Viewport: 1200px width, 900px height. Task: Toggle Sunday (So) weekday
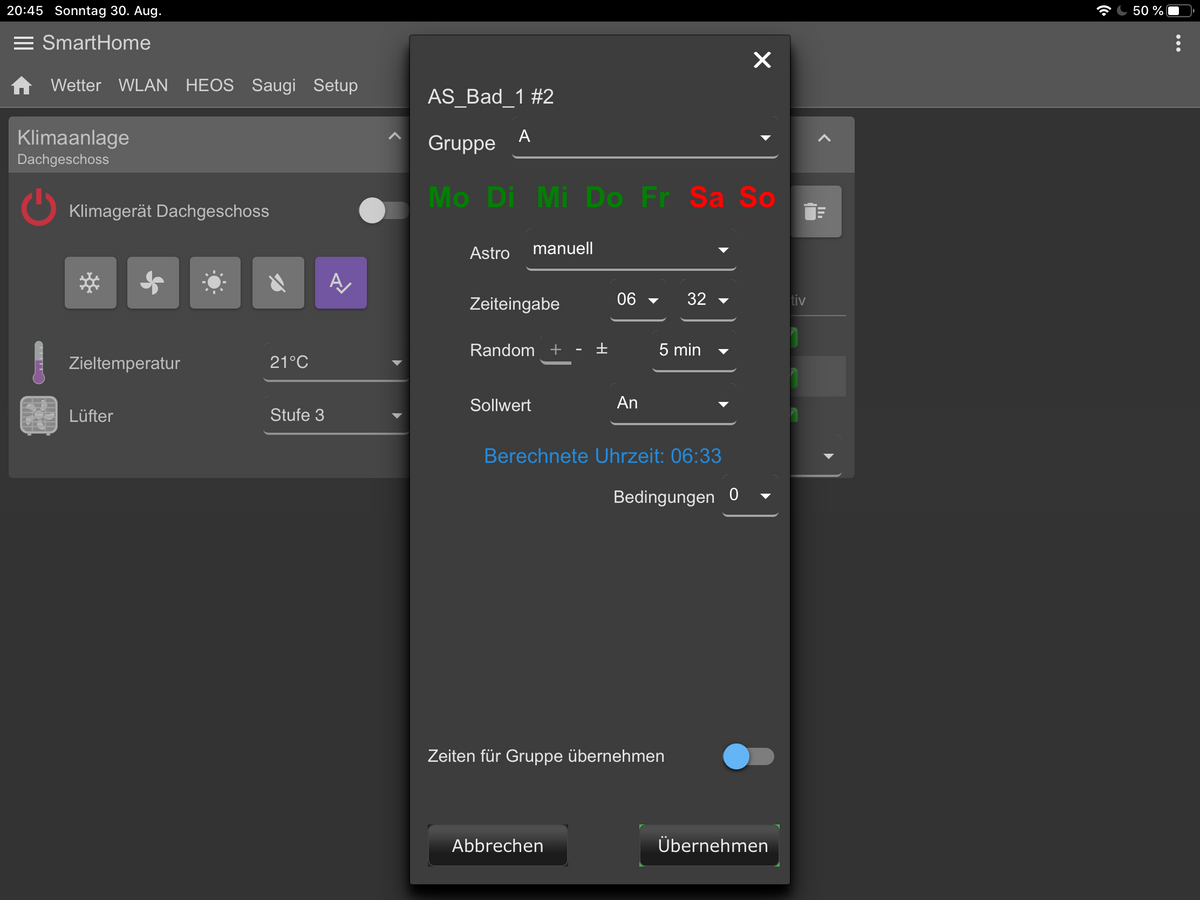(757, 198)
